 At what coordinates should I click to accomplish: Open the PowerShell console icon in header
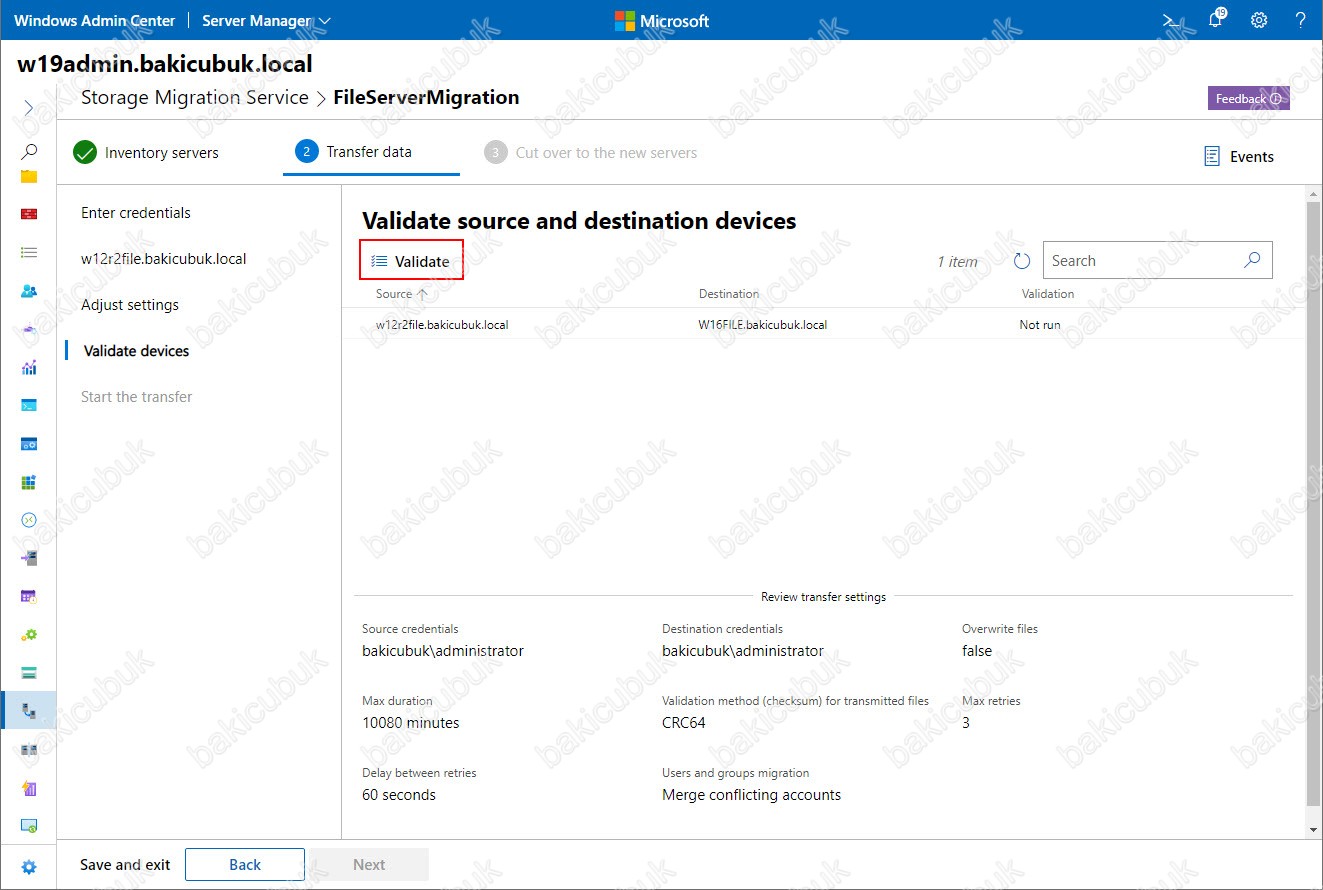(x=1169, y=20)
